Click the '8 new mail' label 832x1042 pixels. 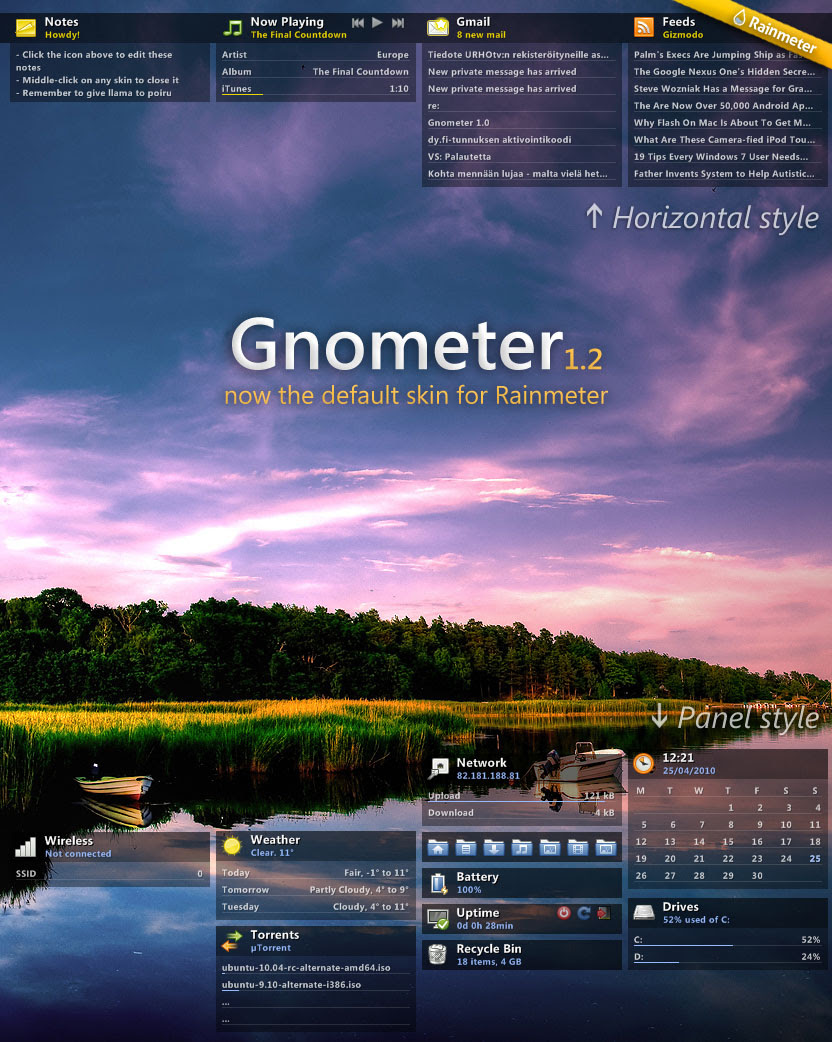pyautogui.click(x=481, y=35)
